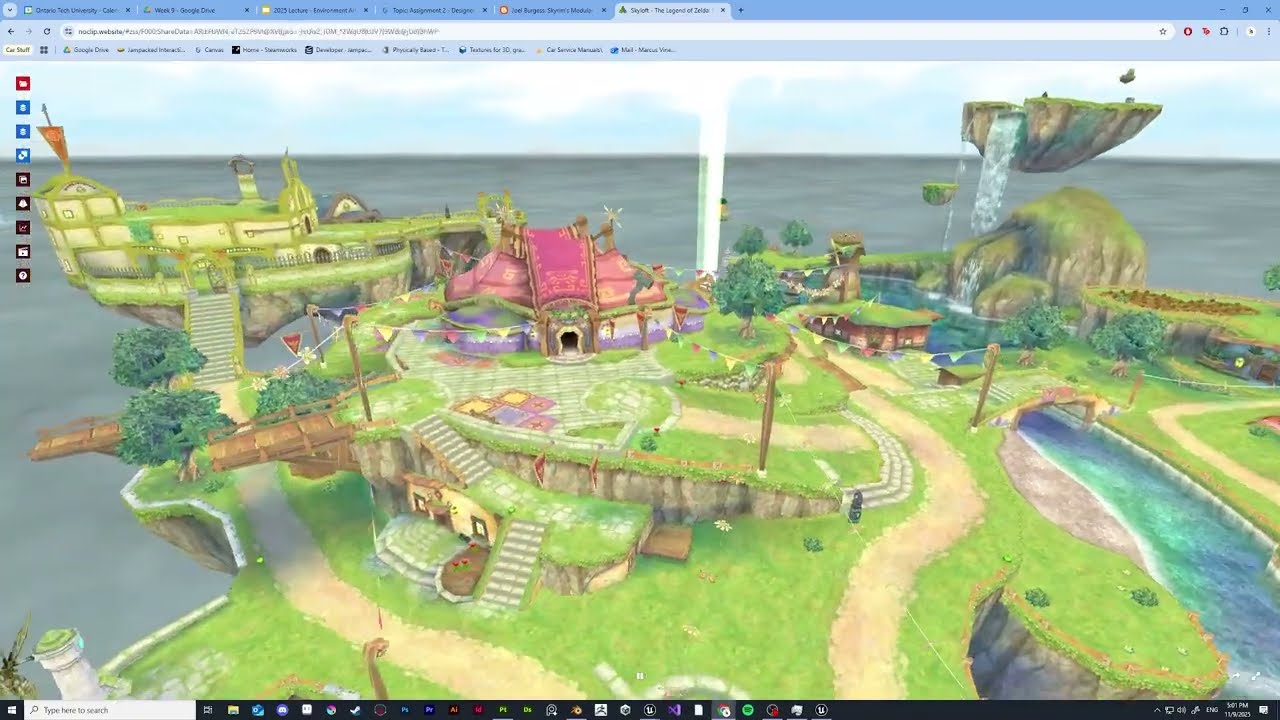
Task: Bookmark this page with the star icon
Action: click(x=1163, y=31)
